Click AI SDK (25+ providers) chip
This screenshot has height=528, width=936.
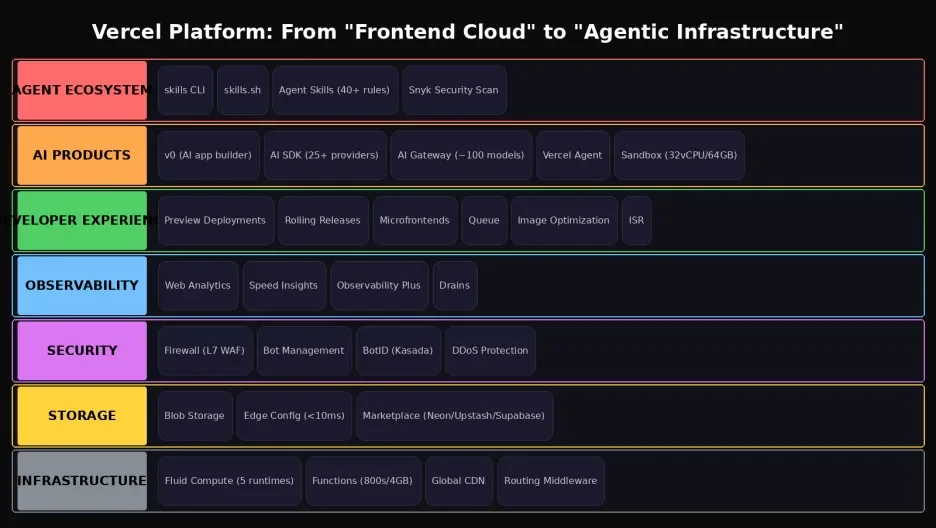(x=325, y=155)
